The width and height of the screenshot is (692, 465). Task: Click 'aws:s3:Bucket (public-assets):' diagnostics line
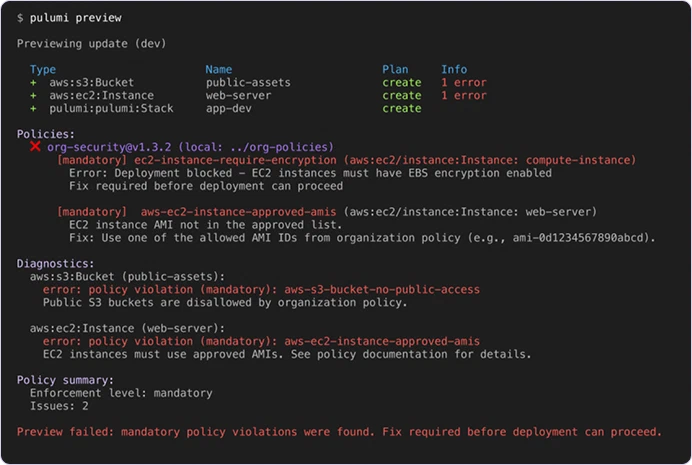click(x=127, y=277)
